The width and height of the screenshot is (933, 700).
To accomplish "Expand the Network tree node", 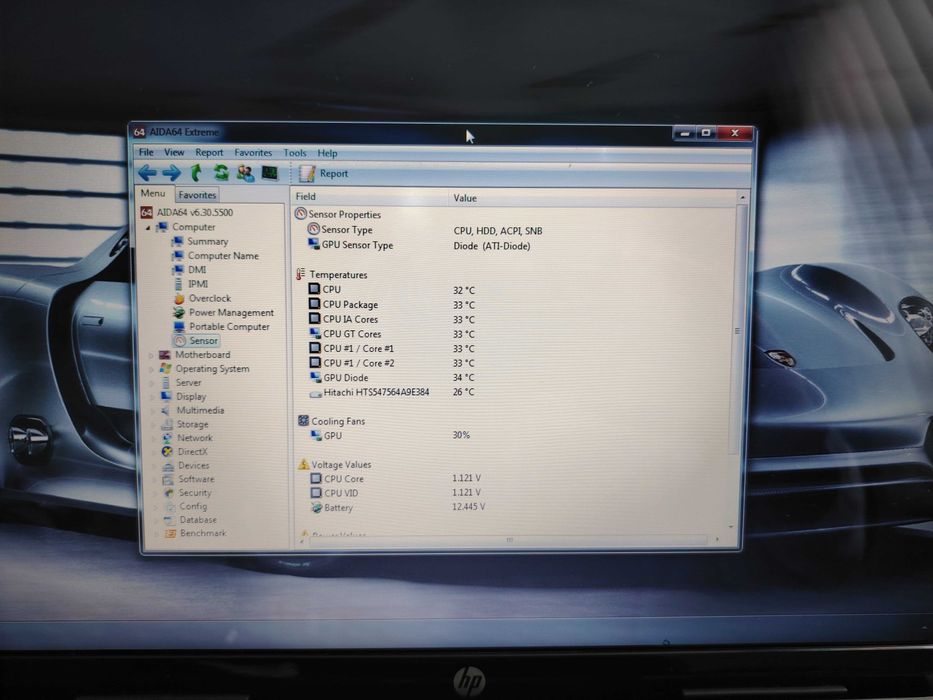I will 154,439.
